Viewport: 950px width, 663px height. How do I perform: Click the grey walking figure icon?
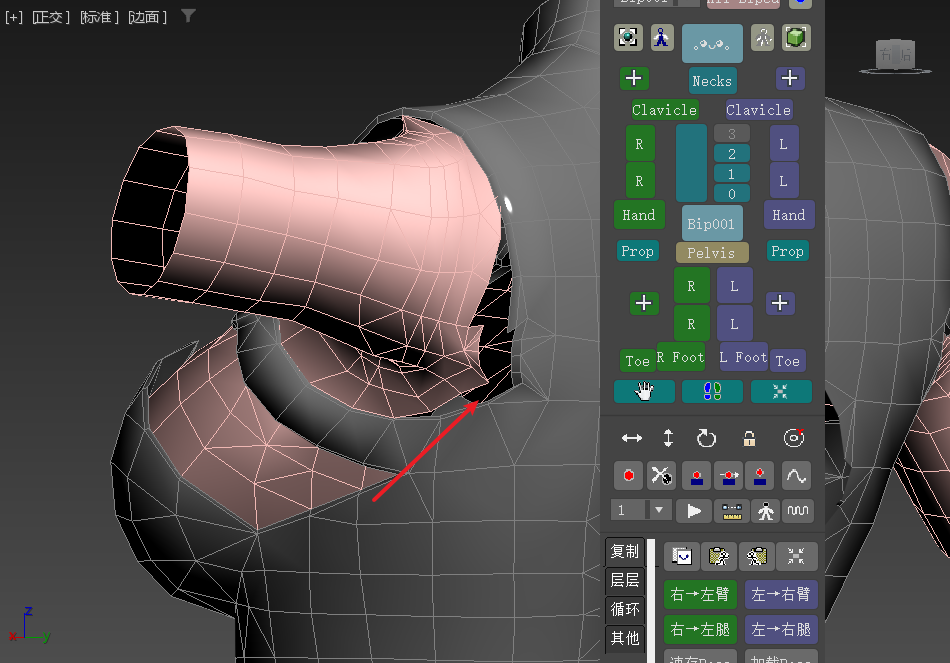763,38
